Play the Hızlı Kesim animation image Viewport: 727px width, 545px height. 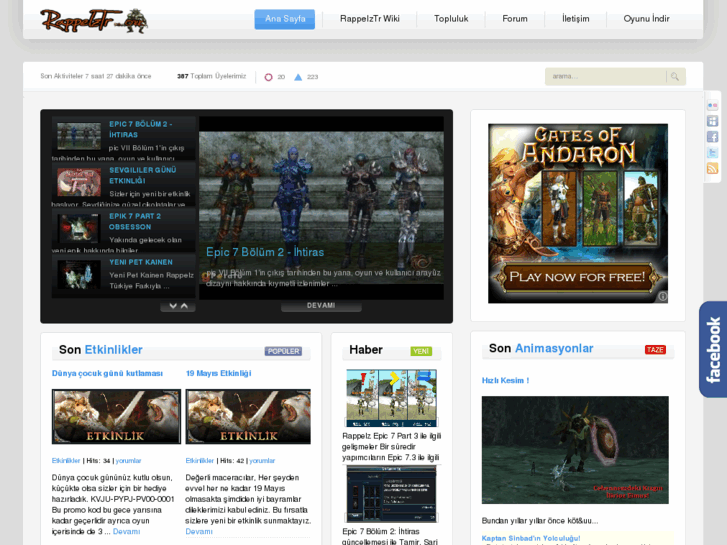click(x=575, y=450)
